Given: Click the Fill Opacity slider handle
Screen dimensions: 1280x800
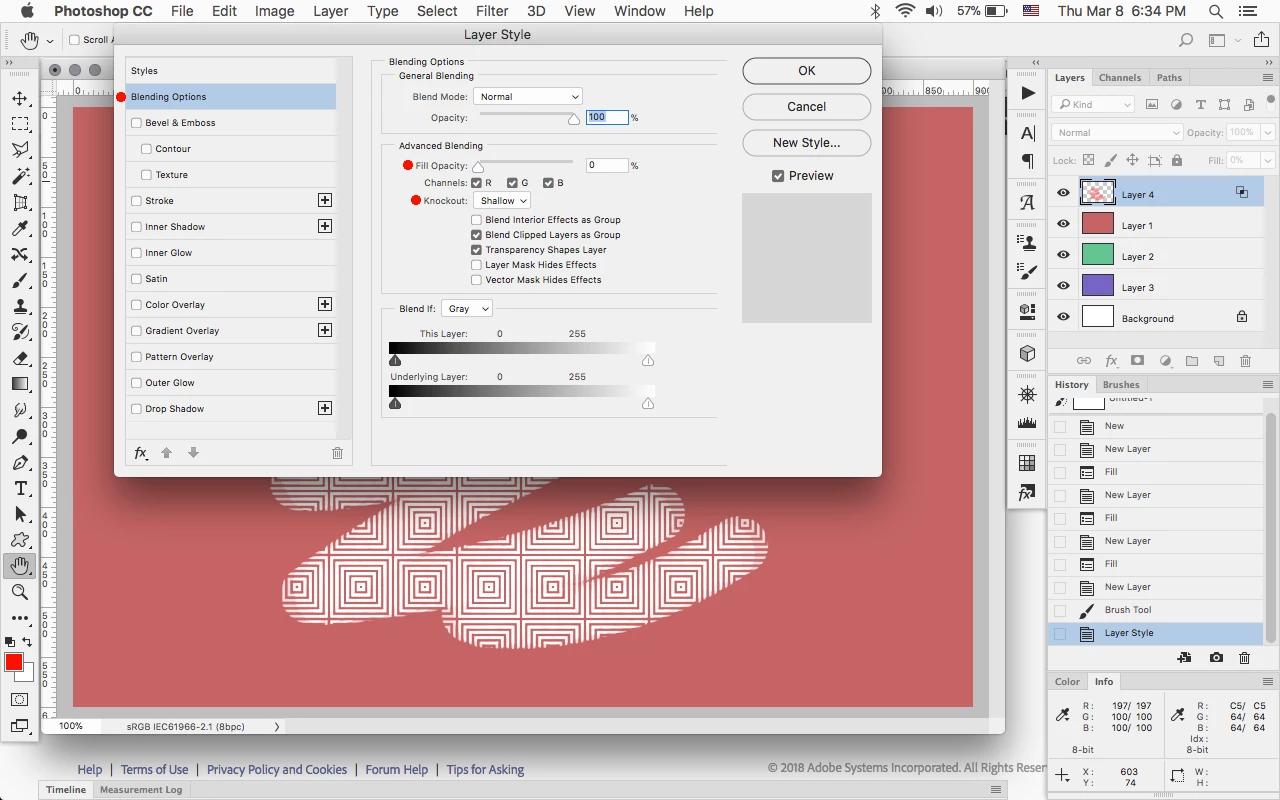Looking at the screenshot, I should pos(478,167).
